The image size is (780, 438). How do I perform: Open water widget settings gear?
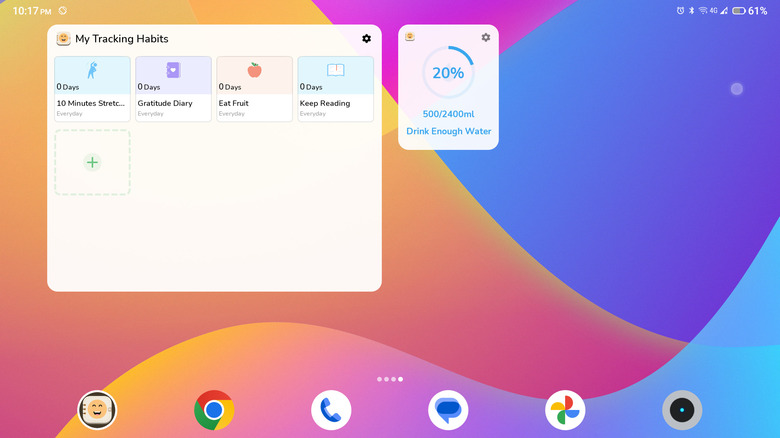pos(486,37)
